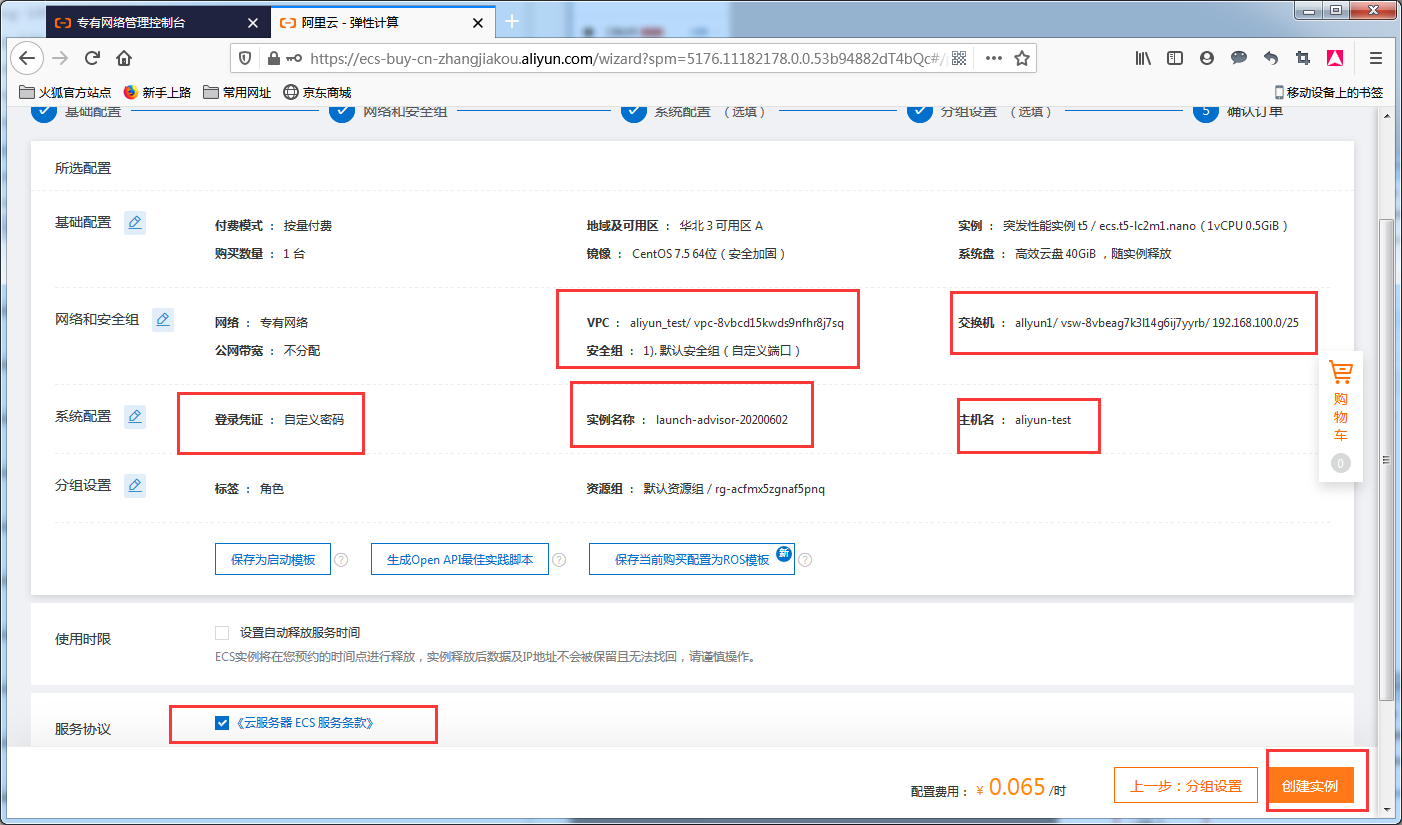Edit 分组设置 using the pencil icon
1402x825 pixels.
(x=134, y=485)
